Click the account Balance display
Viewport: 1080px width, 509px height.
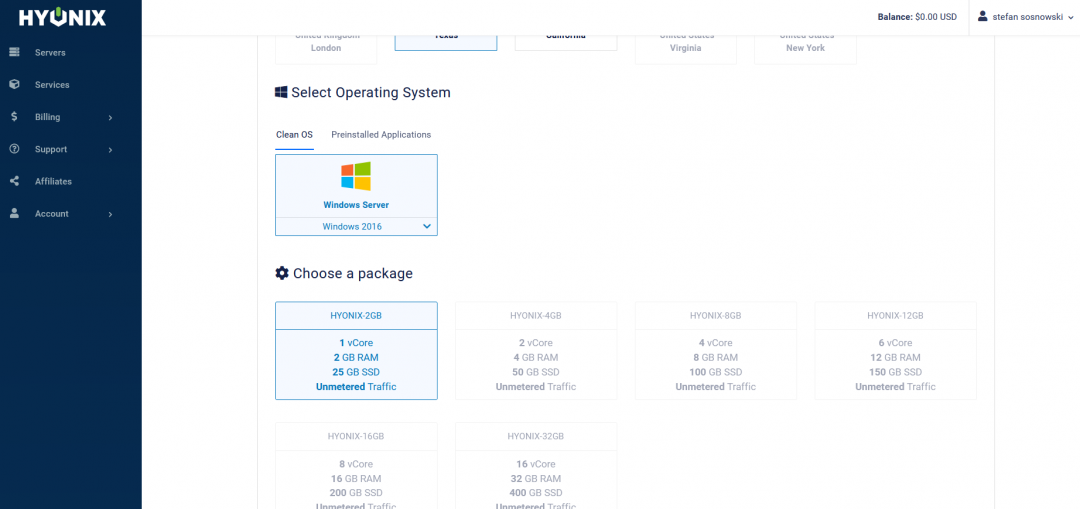click(x=917, y=17)
